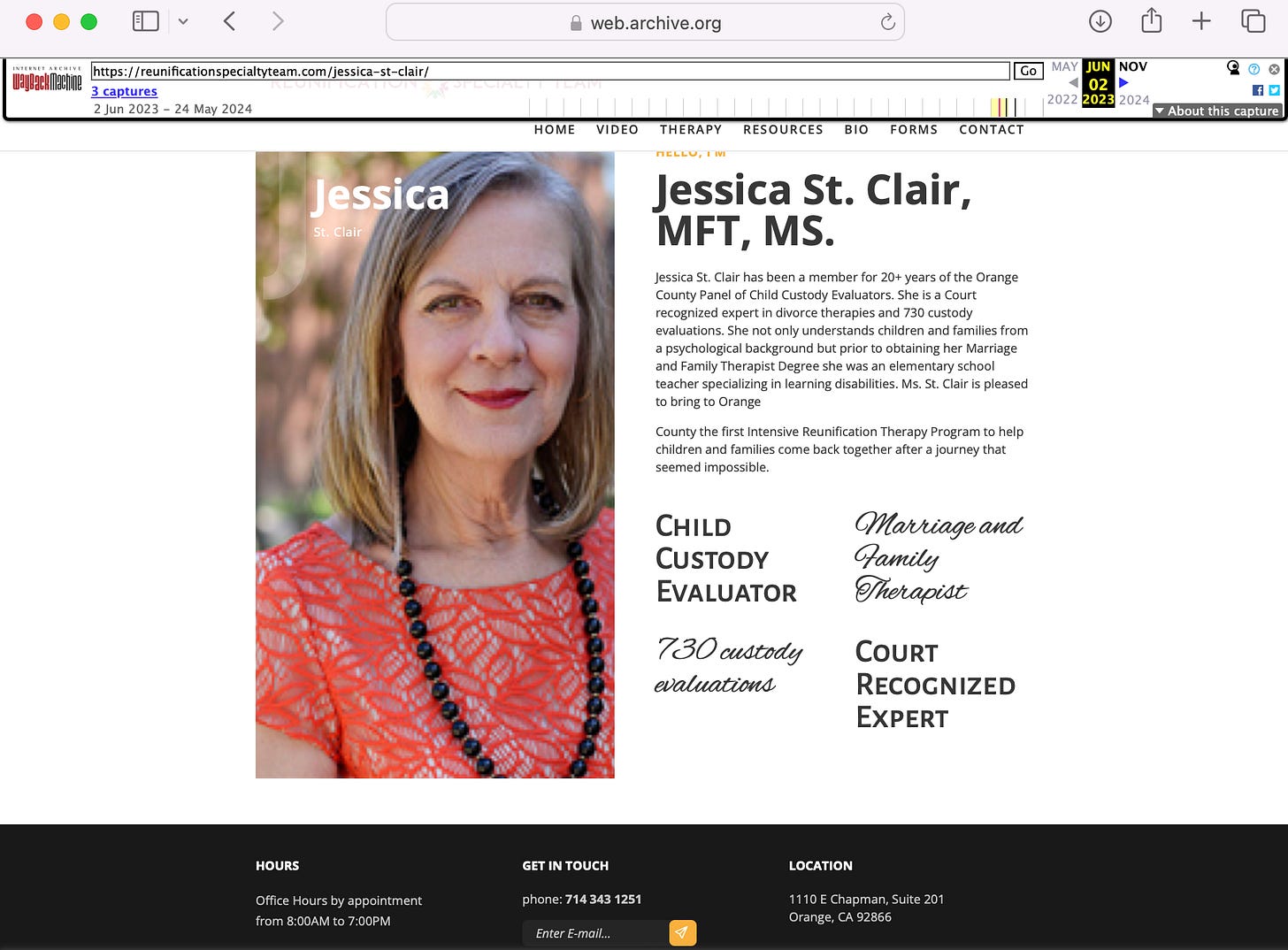Click the Office Hours by appointment text
This screenshot has height=950, width=1288.
click(x=339, y=900)
